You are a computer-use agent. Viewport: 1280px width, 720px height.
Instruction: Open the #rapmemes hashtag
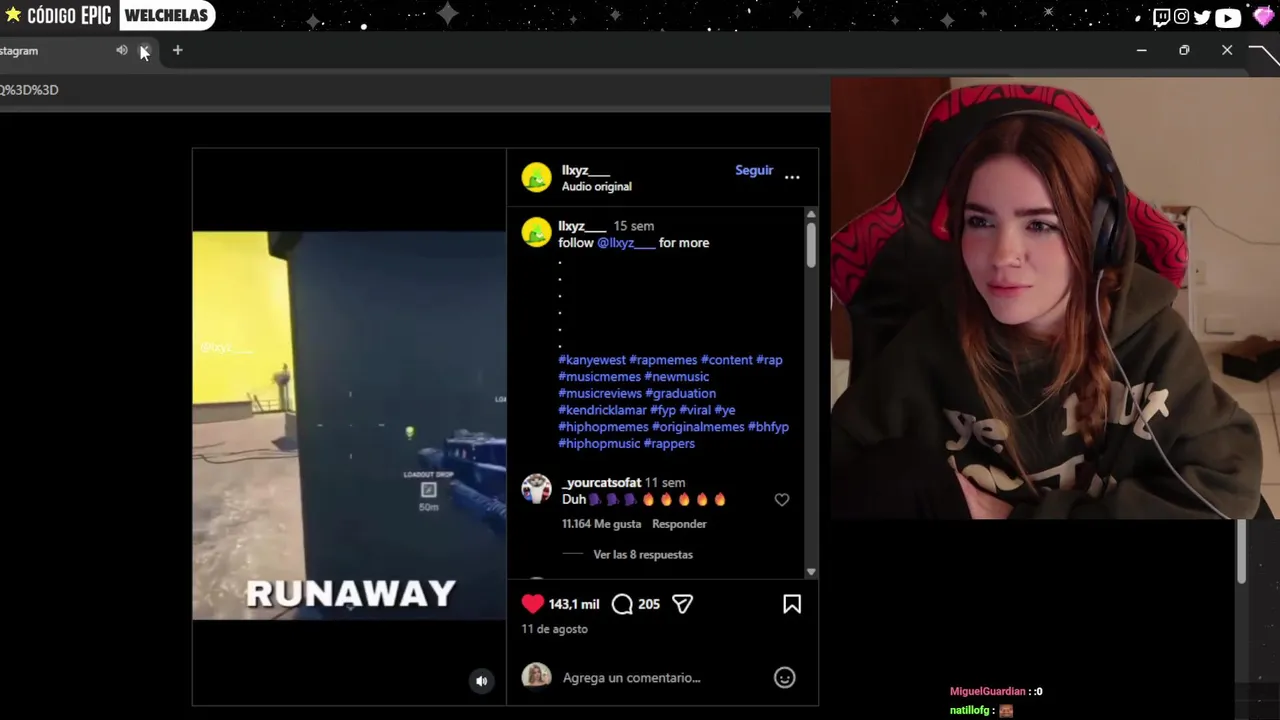pos(663,360)
